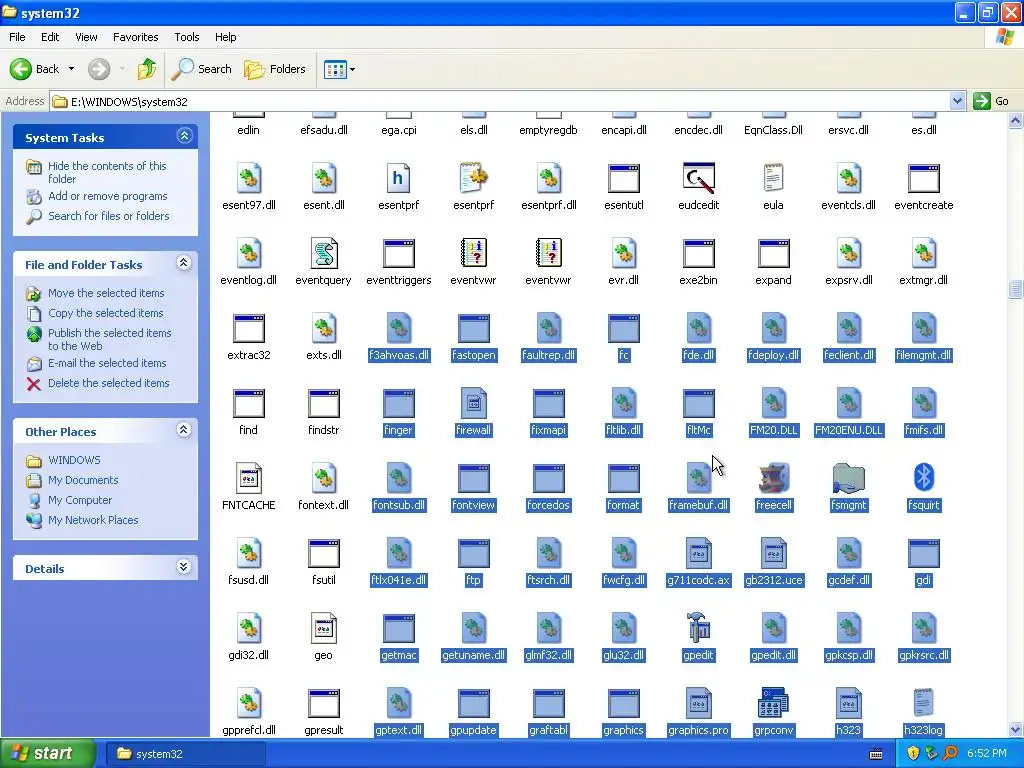Select the eventquery script icon
Image resolution: width=1024 pixels, height=768 pixels.
click(x=323, y=253)
